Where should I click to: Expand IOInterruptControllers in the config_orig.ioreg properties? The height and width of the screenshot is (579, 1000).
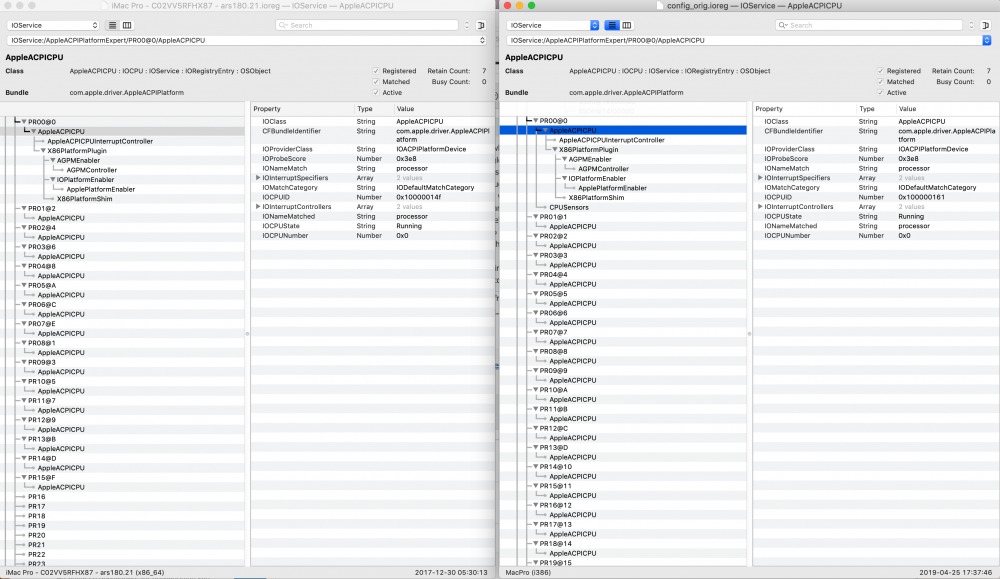pyautogui.click(x=760, y=207)
